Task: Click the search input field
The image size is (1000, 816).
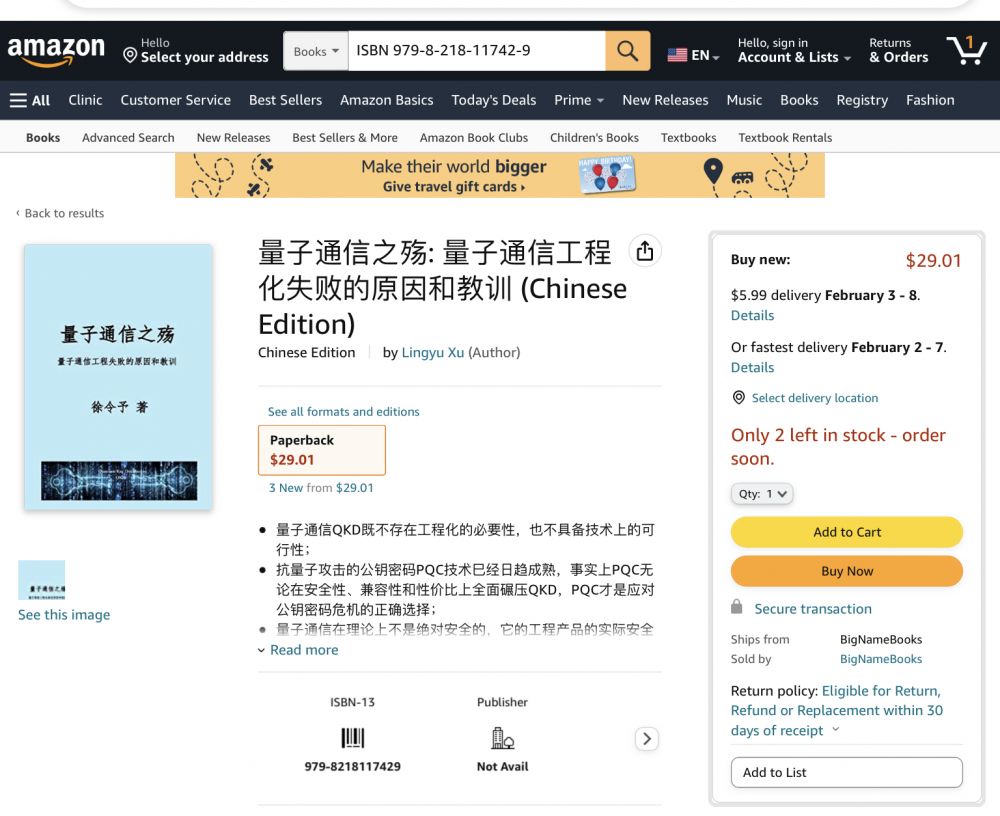Action: tap(476, 51)
